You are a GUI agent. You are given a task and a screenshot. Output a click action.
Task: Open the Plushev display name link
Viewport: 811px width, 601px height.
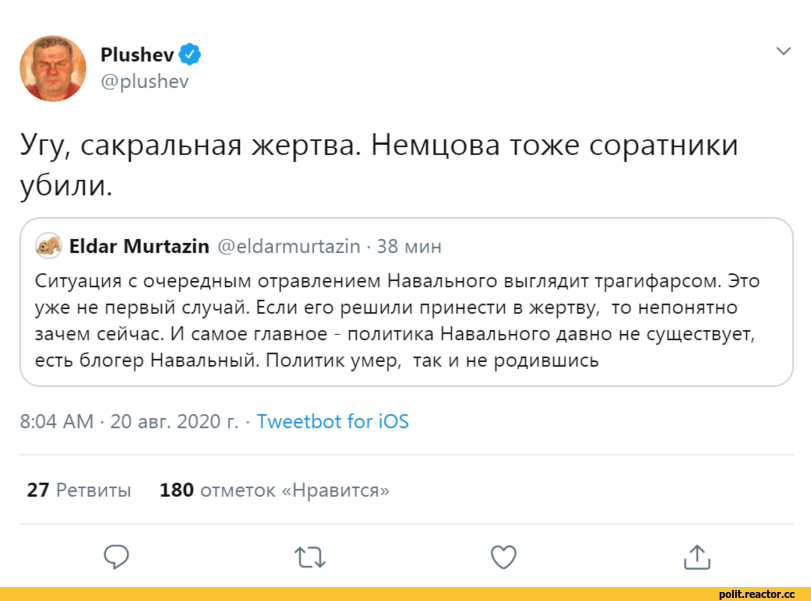137,53
